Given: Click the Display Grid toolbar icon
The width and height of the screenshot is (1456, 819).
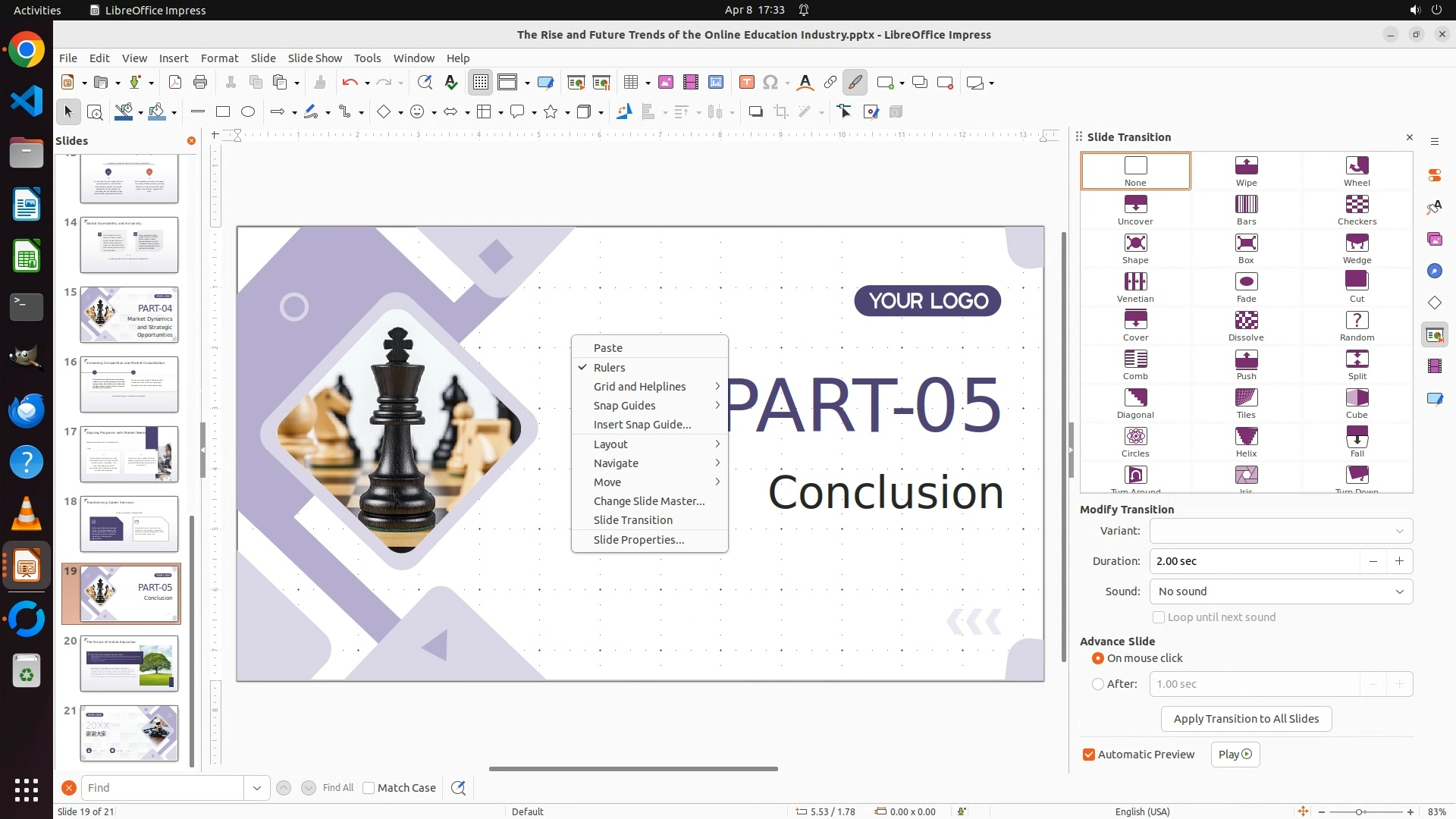Looking at the screenshot, I should pyautogui.click(x=481, y=83).
